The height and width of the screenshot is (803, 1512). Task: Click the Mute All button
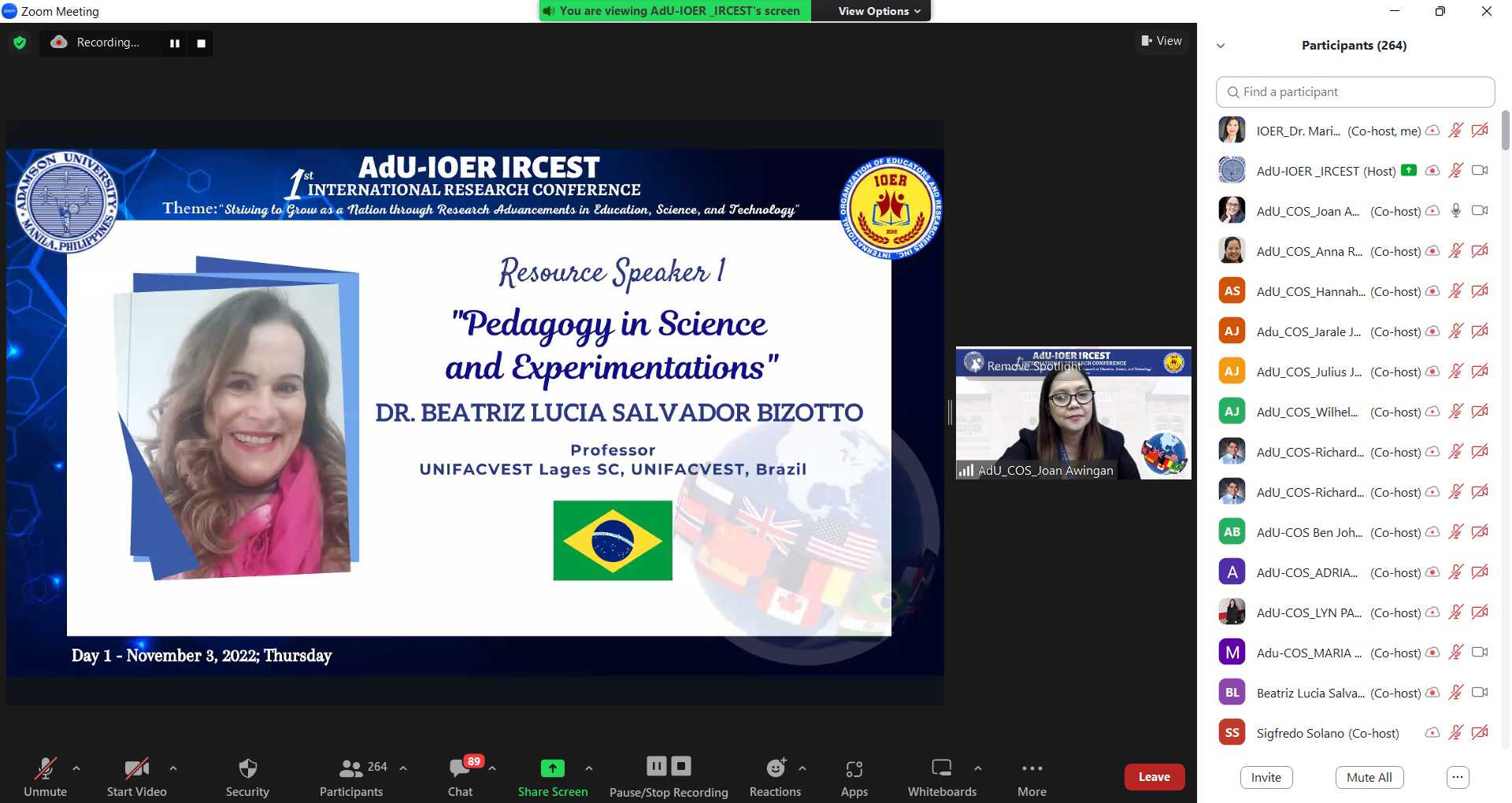click(x=1369, y=777)
